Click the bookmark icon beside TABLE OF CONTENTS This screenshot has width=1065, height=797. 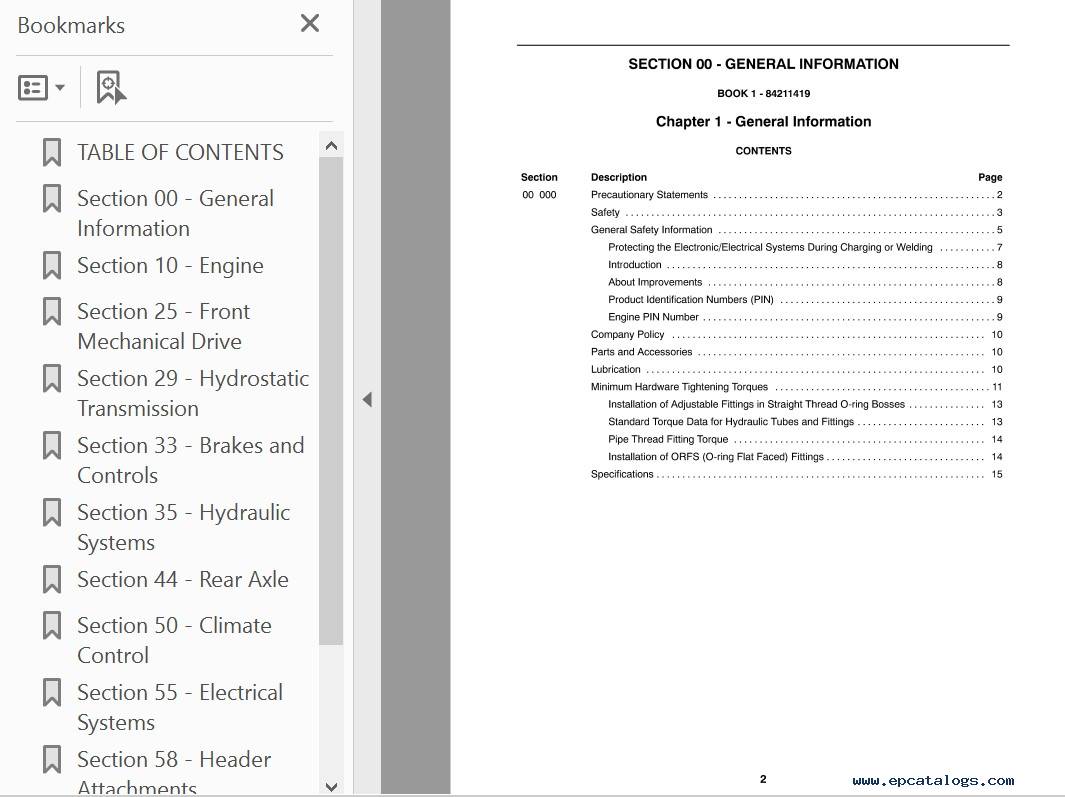52,152
